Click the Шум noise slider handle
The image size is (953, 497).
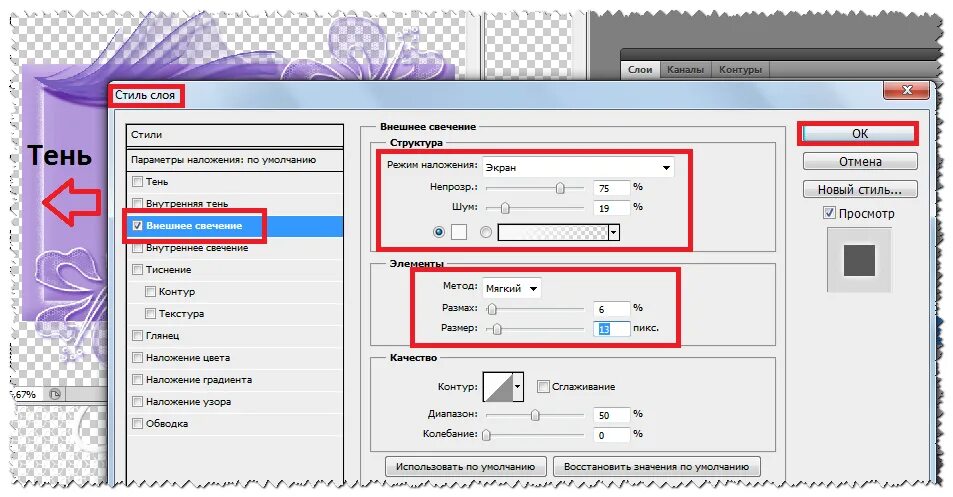tap(504, 208)
